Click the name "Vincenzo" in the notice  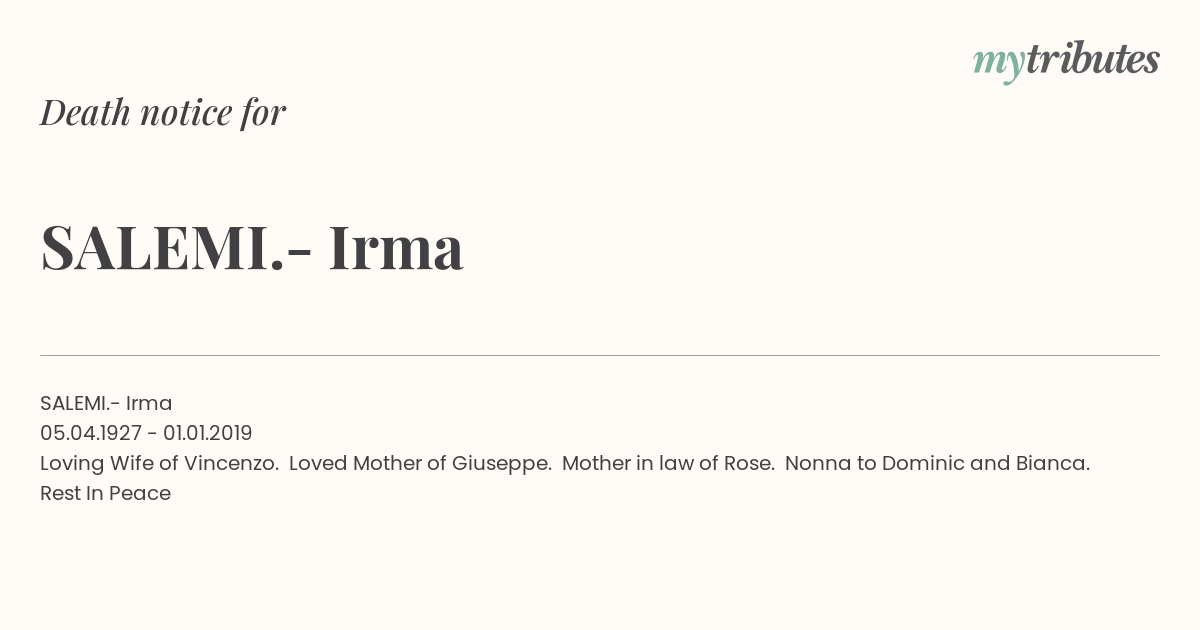229,463
